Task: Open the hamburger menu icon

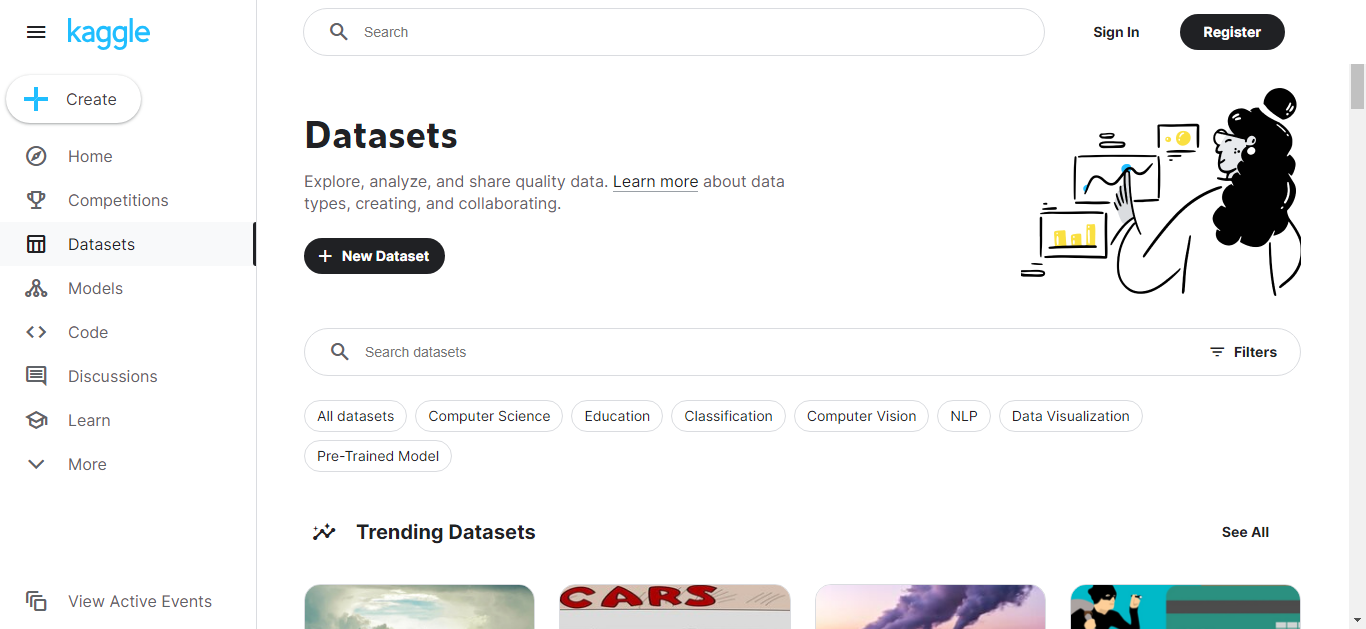Action: (x=36, y=32)
